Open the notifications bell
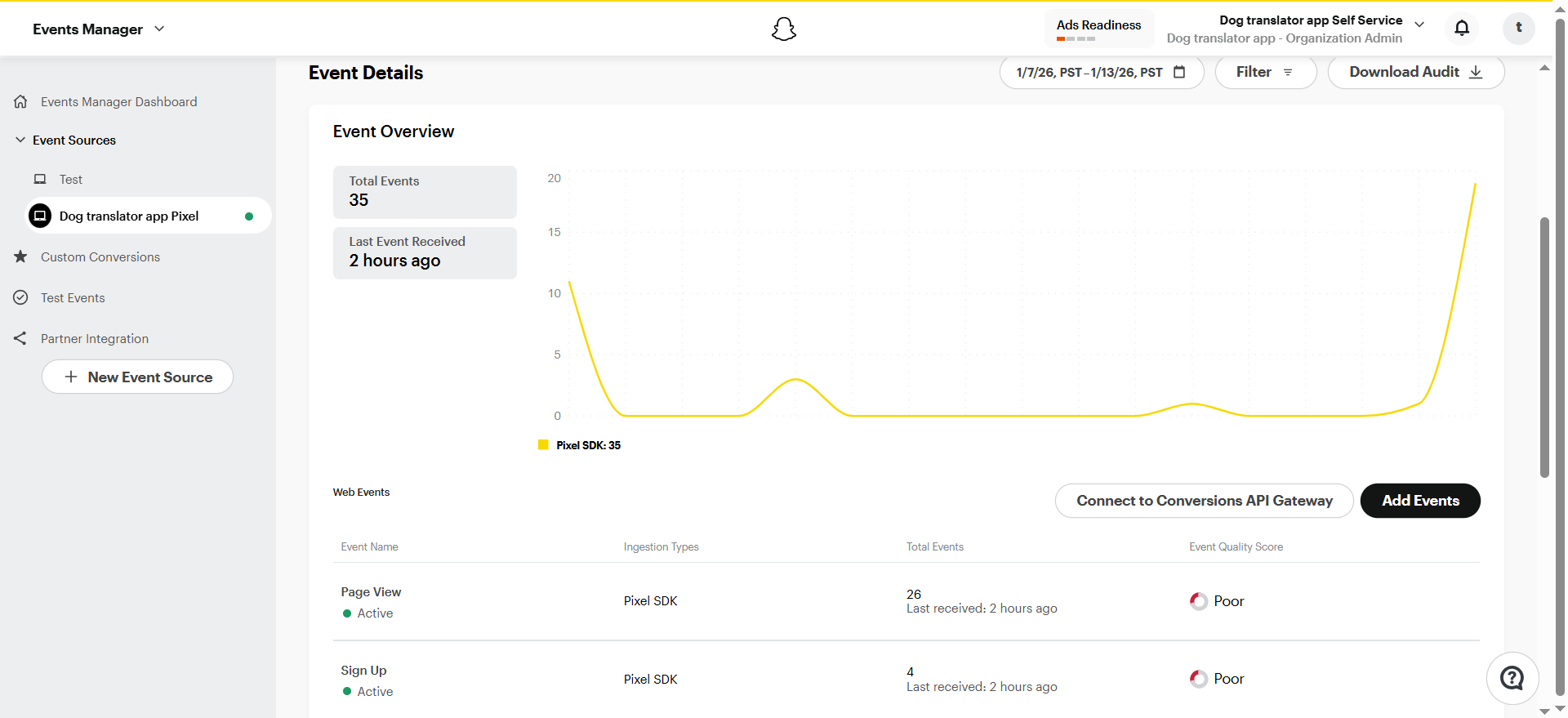The height and width of the screenshot is (718, 1568). [1462, 29]
